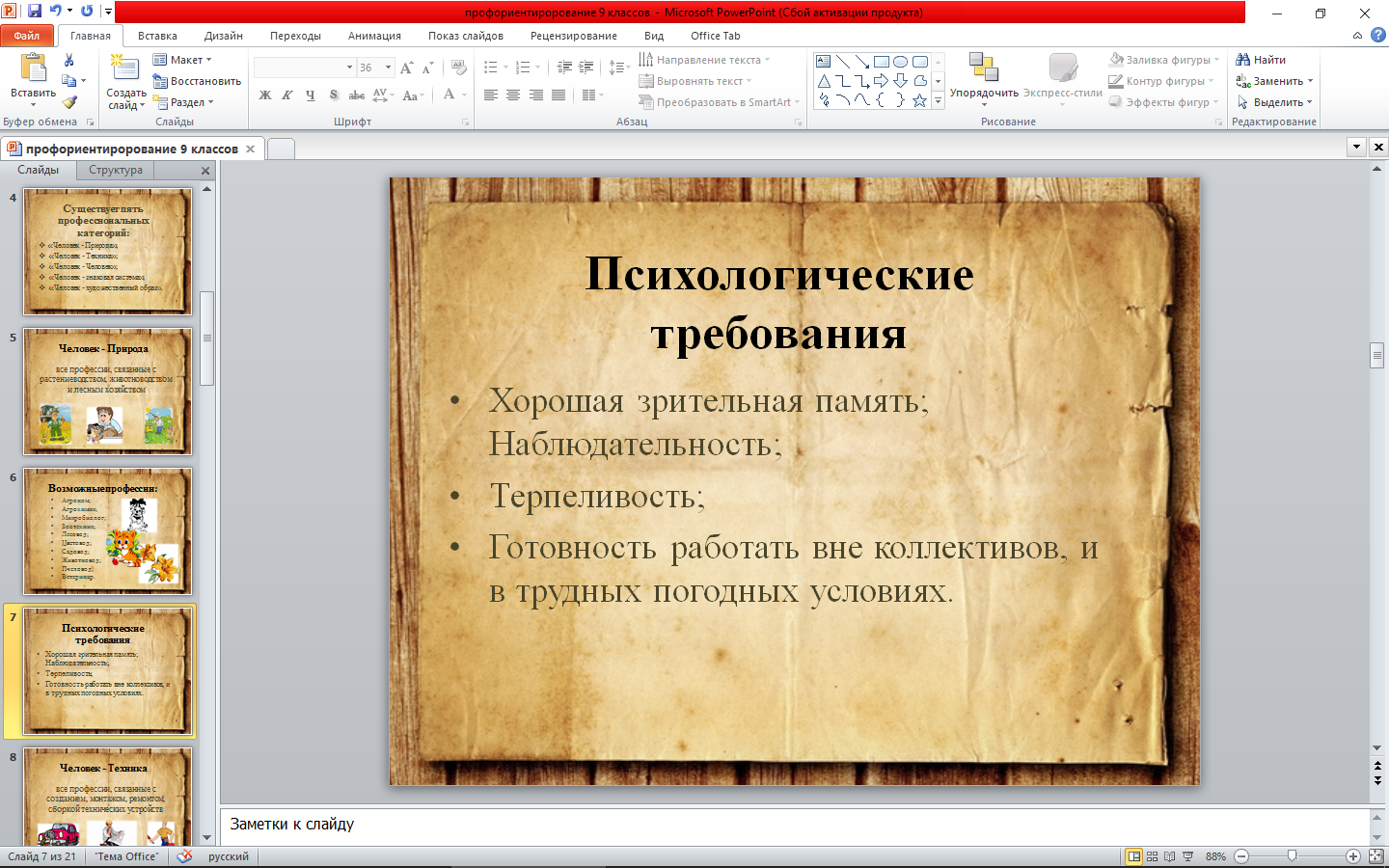Click the Найти binoculars find button
This screenshot has height=868, width=1389.
(1261, 60)
